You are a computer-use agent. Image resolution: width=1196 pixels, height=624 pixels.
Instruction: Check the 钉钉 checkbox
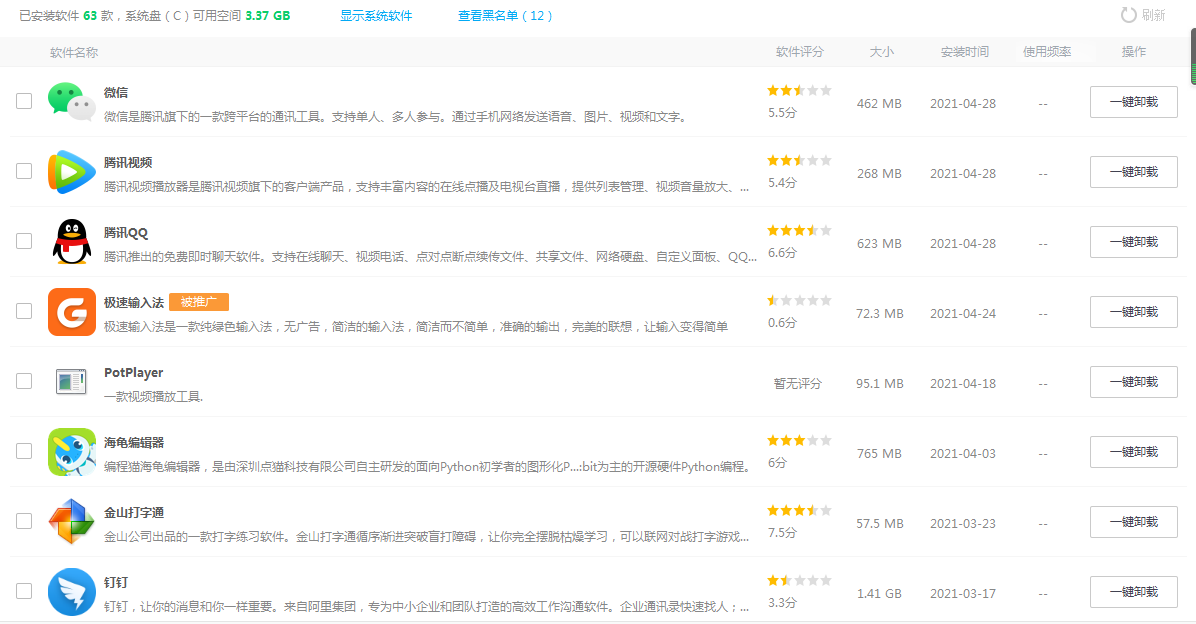[24, 591]
